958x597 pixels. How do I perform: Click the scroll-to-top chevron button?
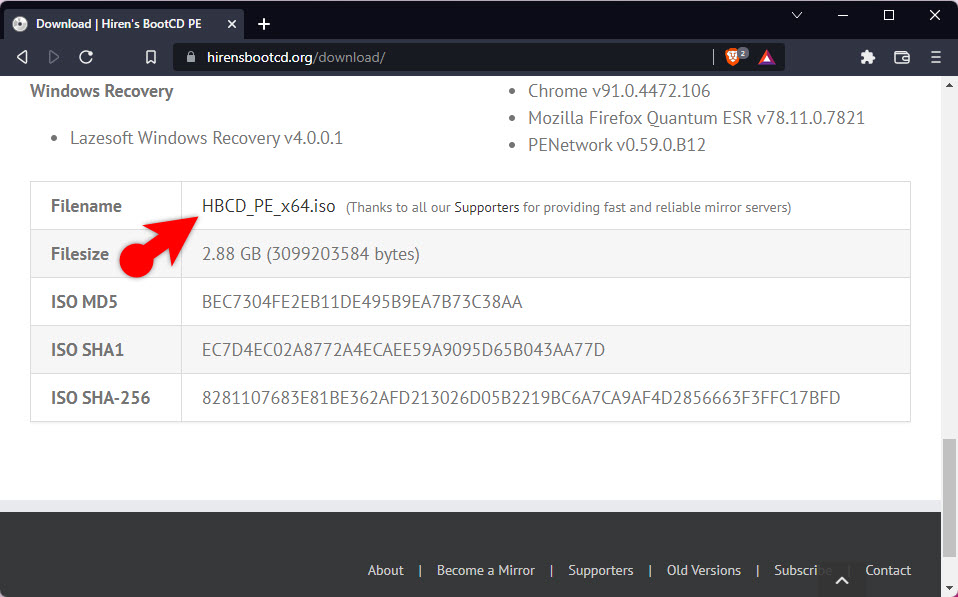[x=842, y=580]
